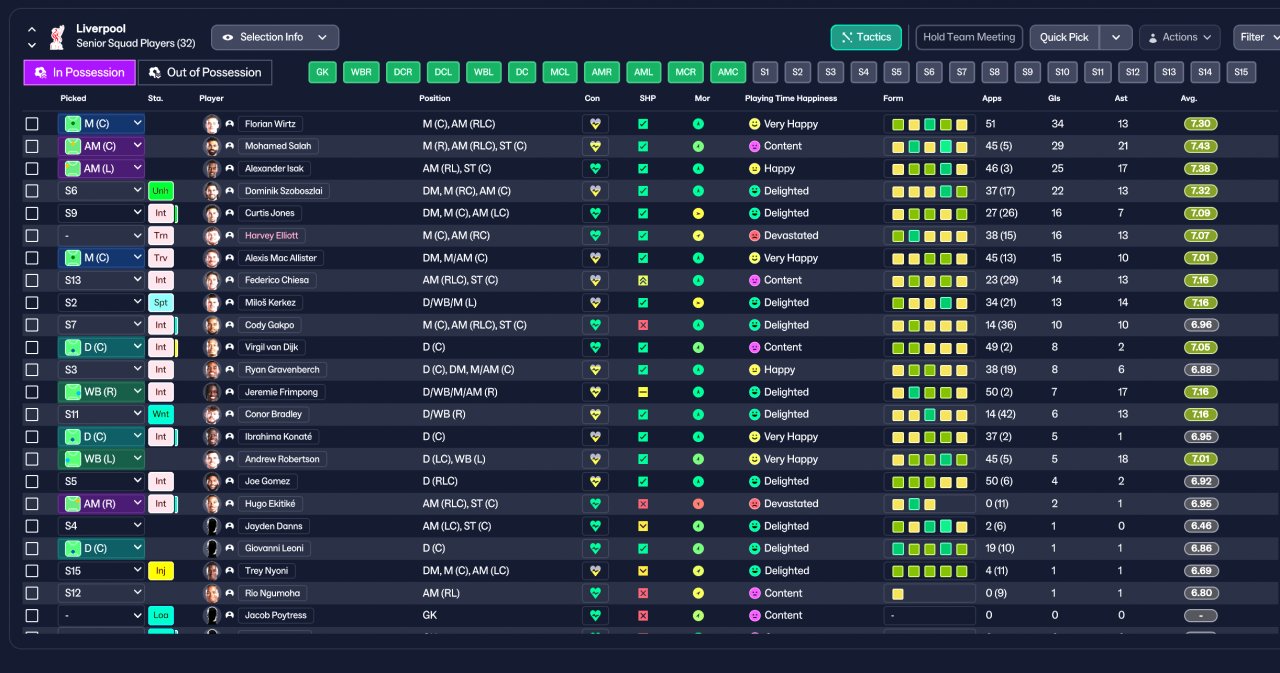Tick the checkbox for Curtis Jones
This screenshot has height=673, width=1280.
[32, 213]
